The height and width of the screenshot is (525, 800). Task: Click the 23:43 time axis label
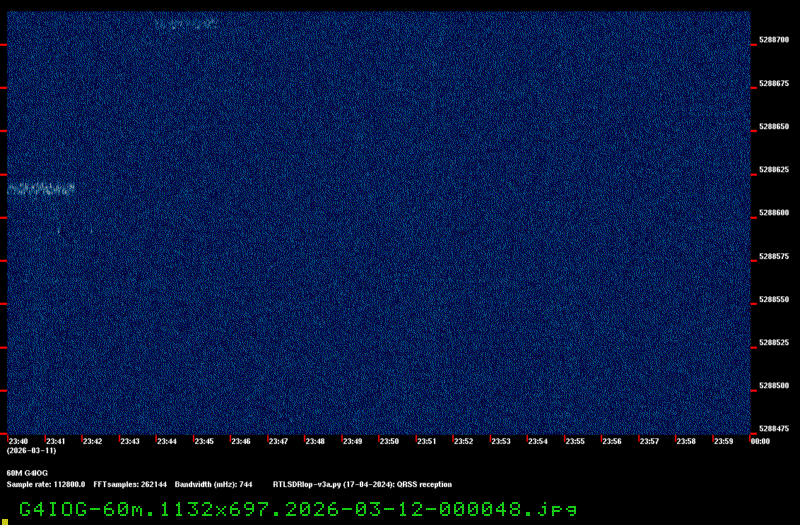(130, 441)
